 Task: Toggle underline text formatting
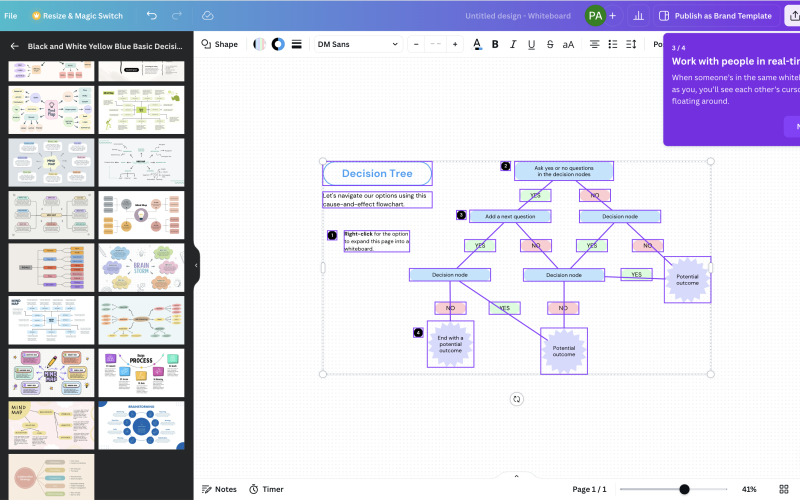tap(531, 44)
